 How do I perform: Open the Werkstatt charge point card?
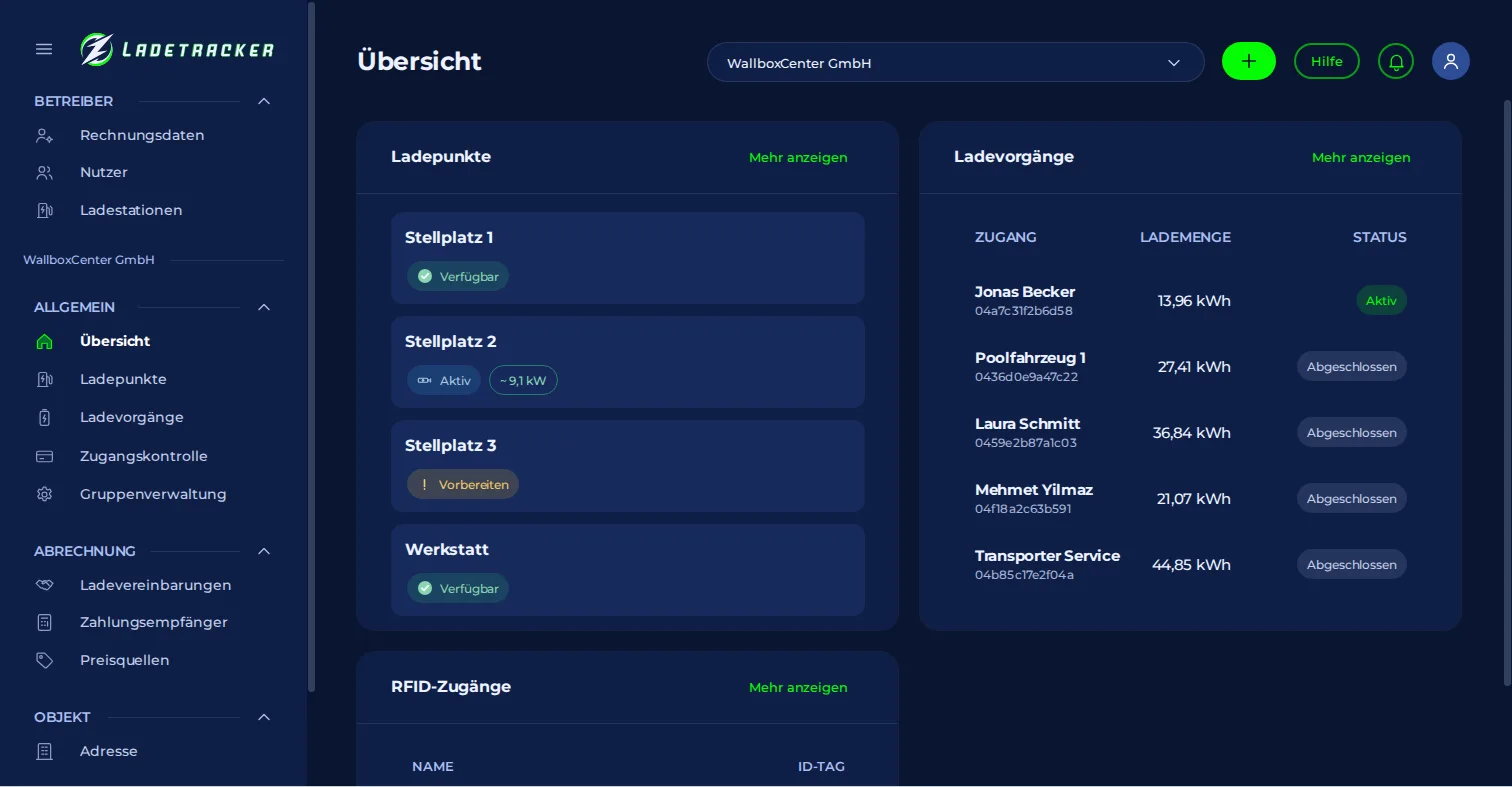[628, 570]
